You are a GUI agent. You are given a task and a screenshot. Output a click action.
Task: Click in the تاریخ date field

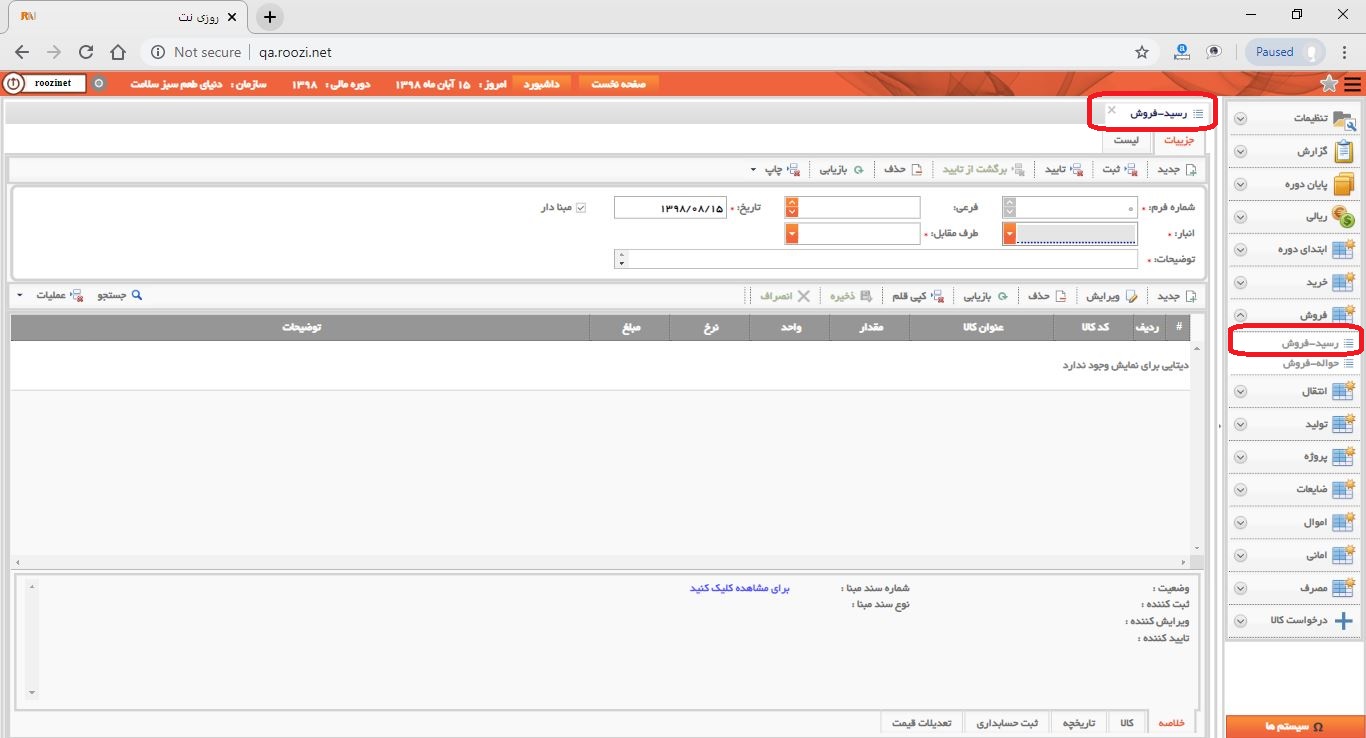pos(670,208)
